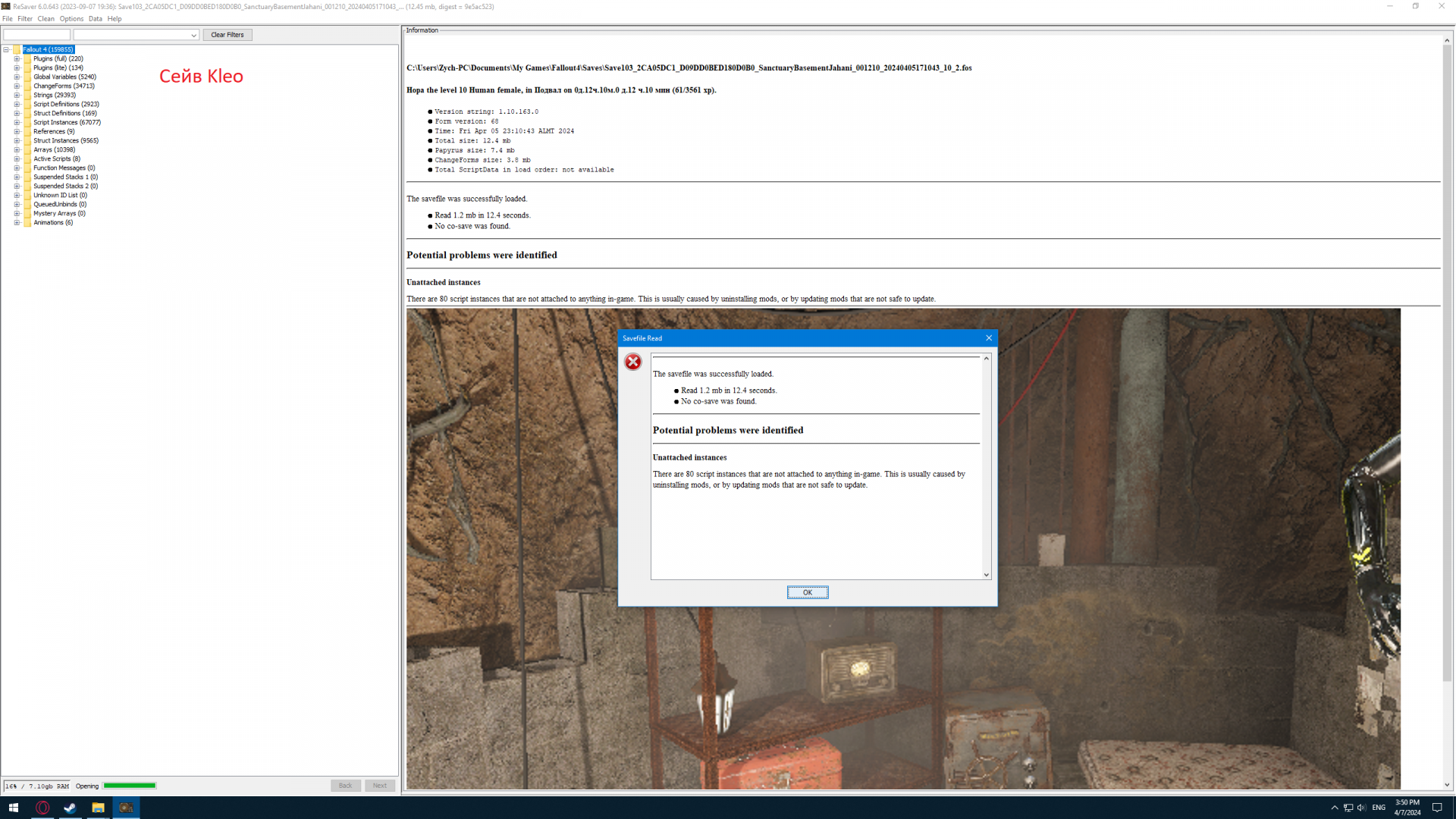Open Opera browser from taskbar
This screenshot has width=1456, height=819.
tap(42, 808)
